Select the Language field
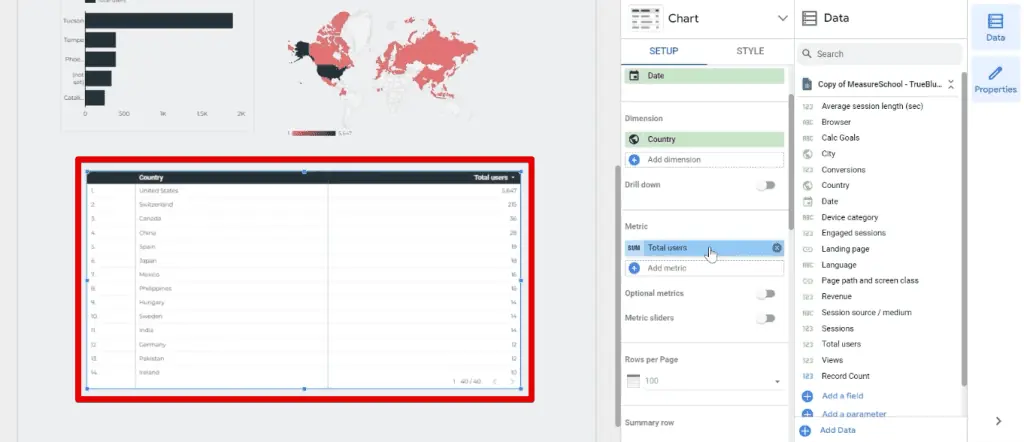Viewport: 1024px width, 442px height. [839, 265]
